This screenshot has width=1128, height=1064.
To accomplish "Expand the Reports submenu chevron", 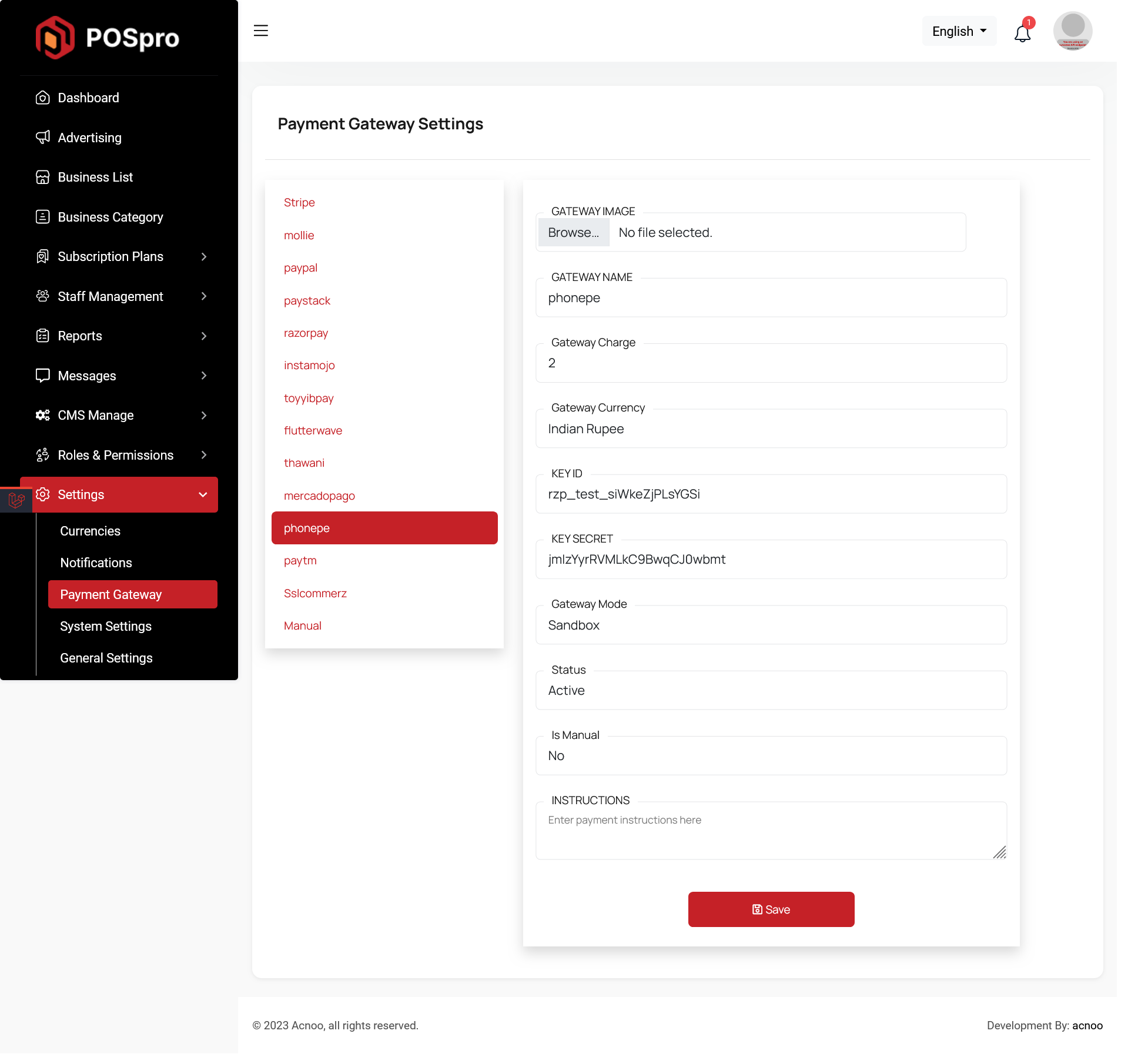I will coord(203,336).
